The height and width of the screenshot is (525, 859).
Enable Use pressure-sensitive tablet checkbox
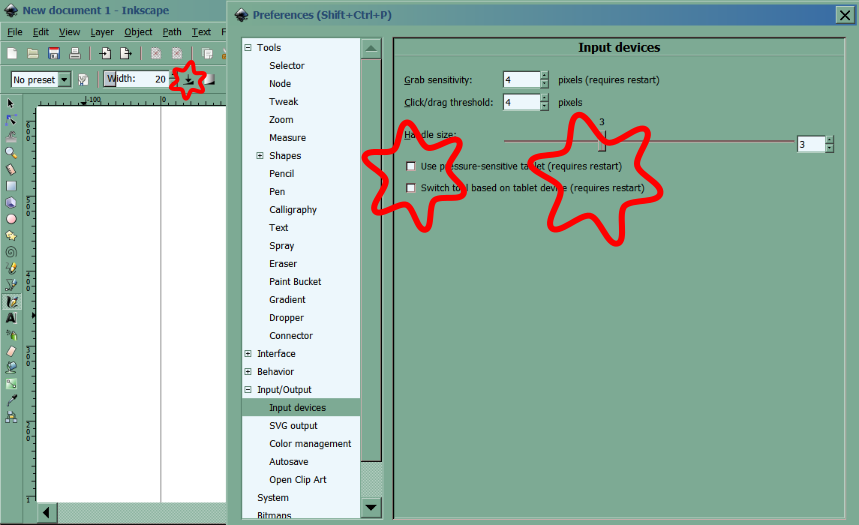coord(410,166)
